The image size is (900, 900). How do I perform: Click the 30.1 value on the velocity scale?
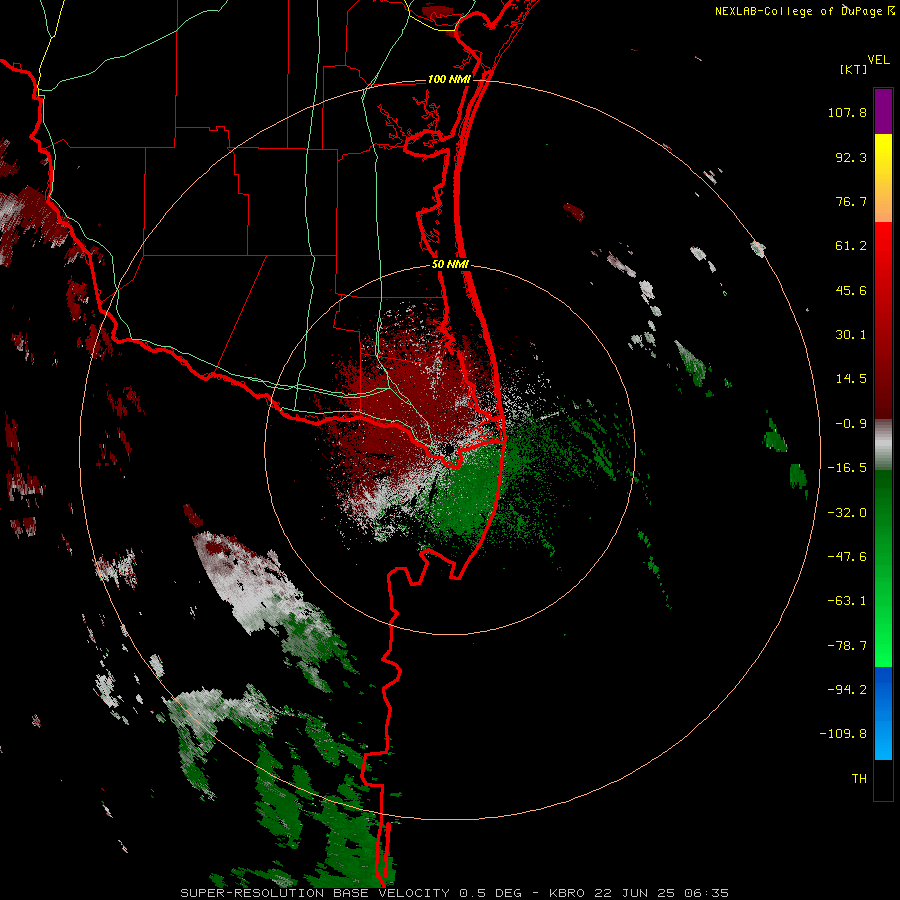coord(851,335)
